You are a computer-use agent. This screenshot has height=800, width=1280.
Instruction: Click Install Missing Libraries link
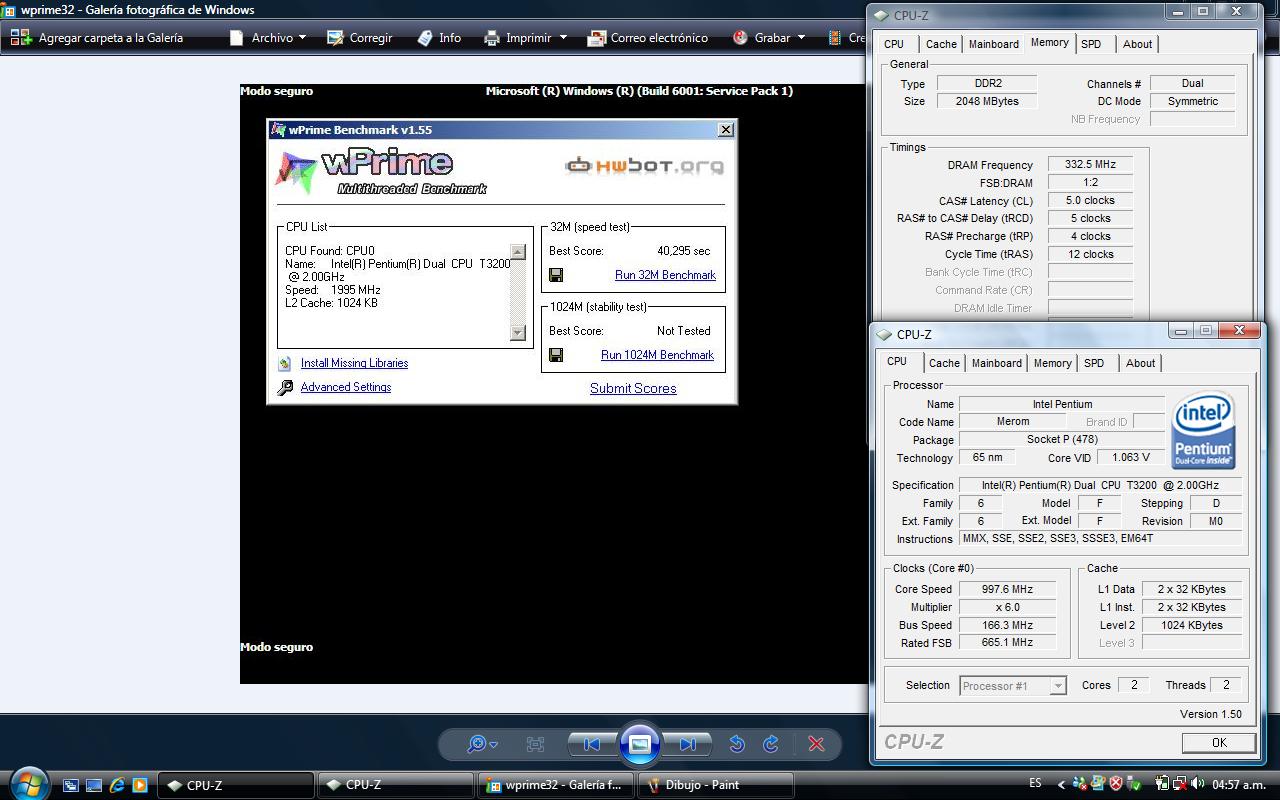[354, 363]
